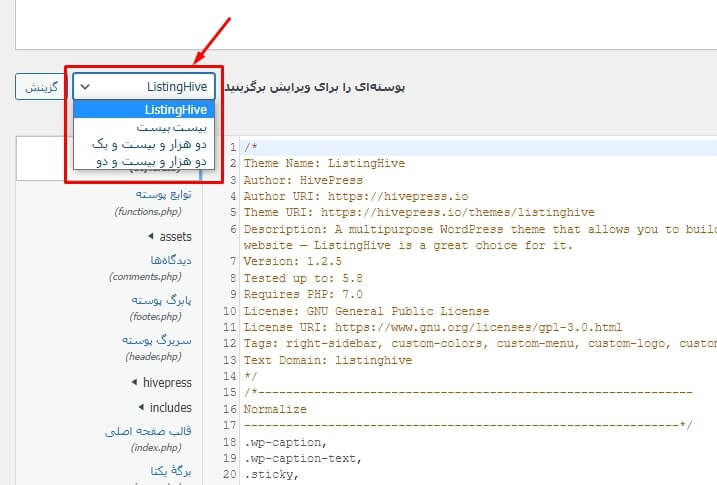Select the دو هزار و بیست و دو theme

tap(144, 161)
